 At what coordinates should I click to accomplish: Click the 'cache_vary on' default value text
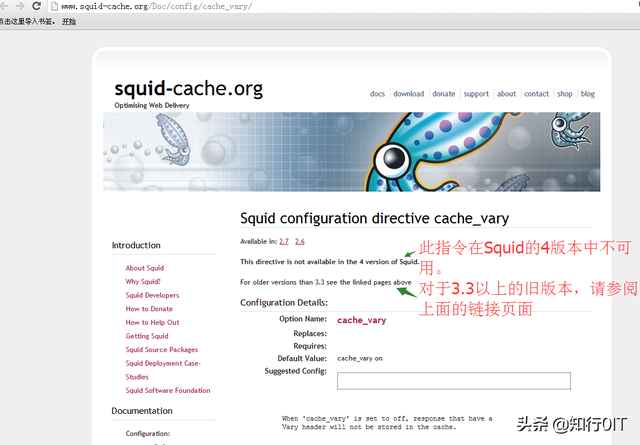[x=360, y=358]
